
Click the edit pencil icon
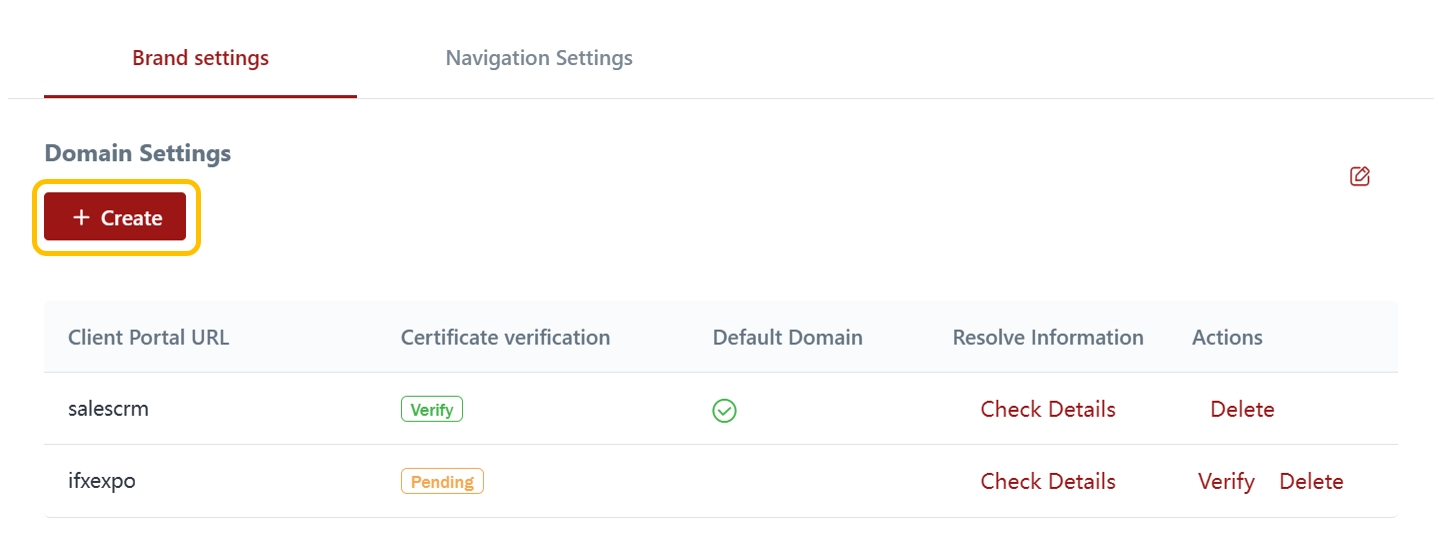1359,177
